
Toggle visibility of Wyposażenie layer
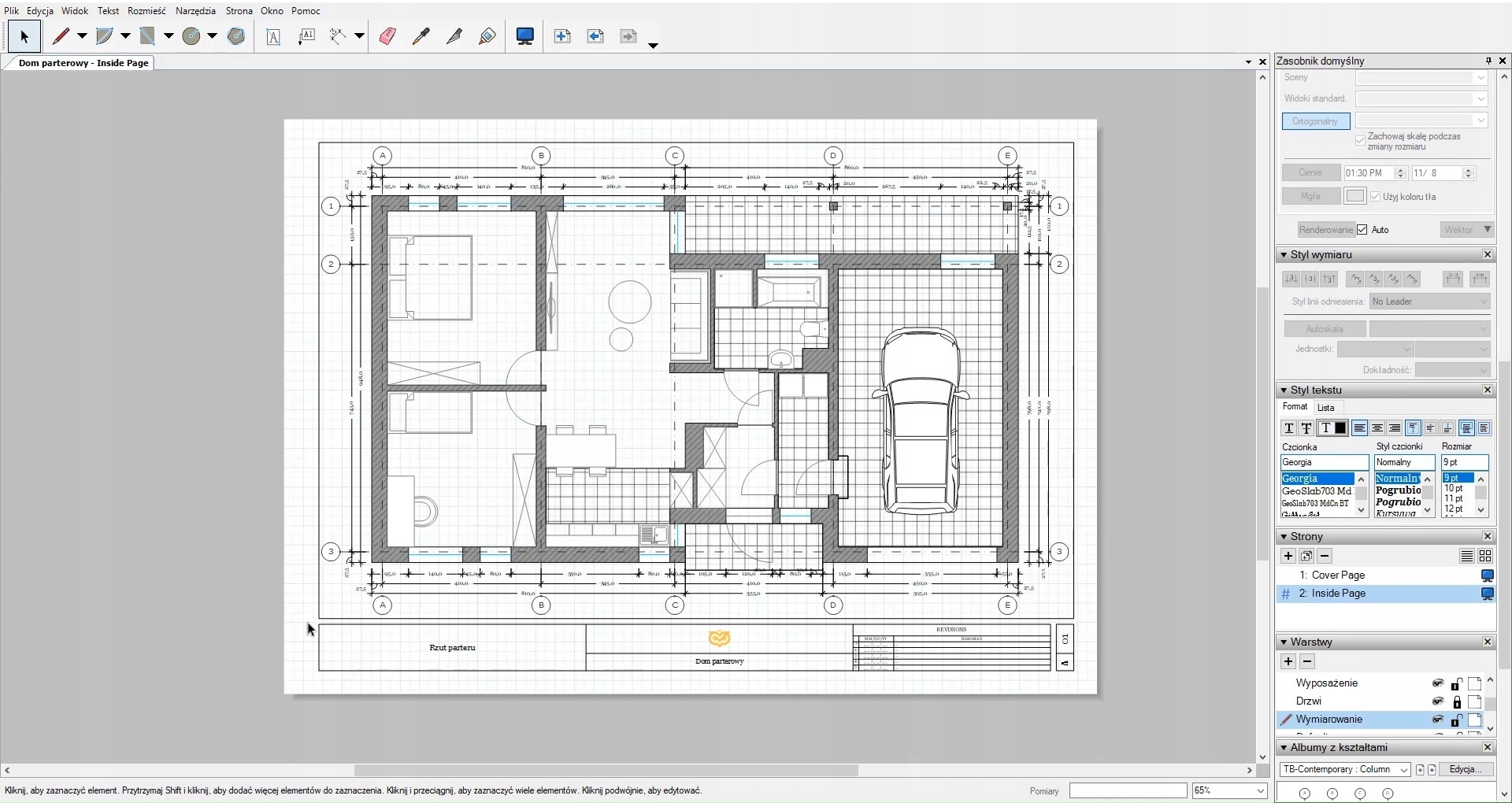click(x=1438, y=683)
